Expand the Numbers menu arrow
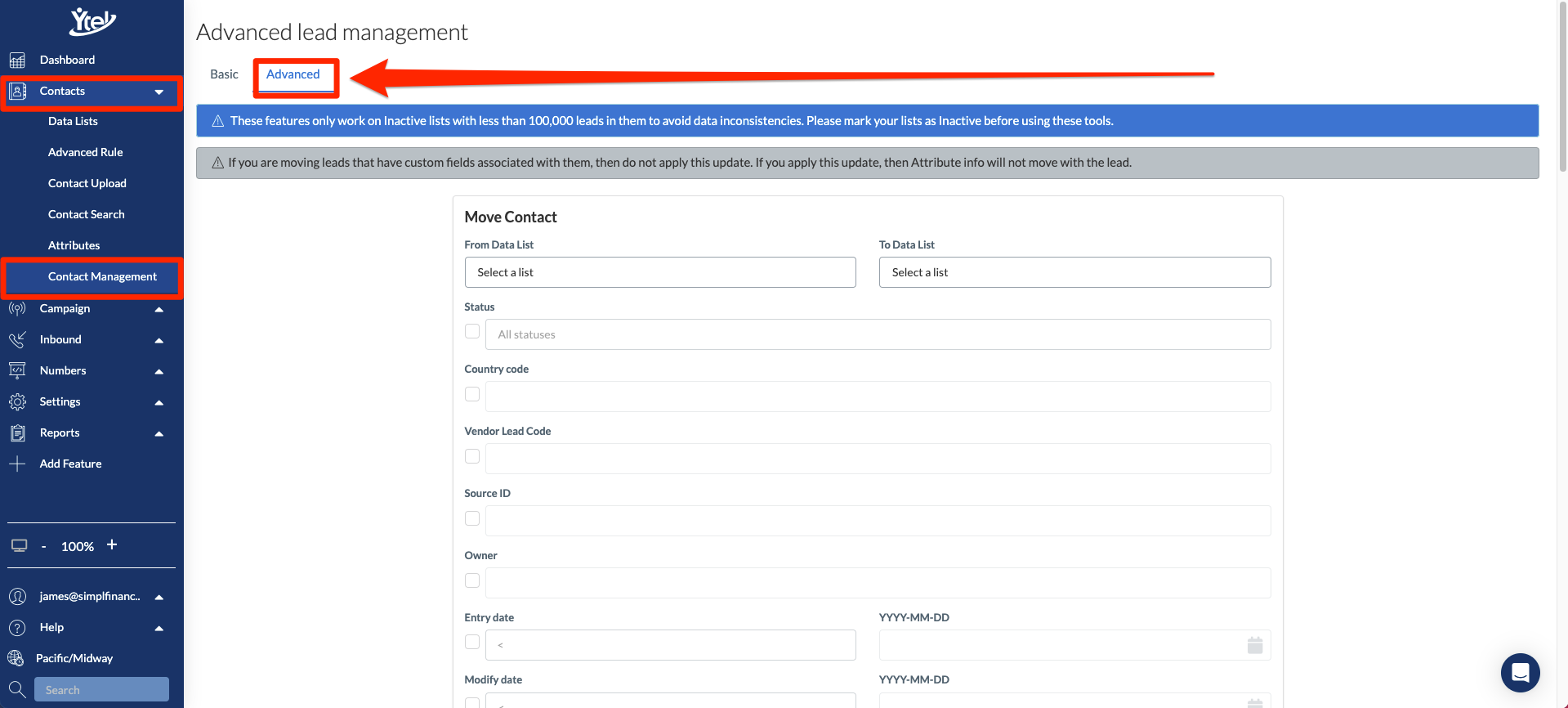The image size is (1568, 708). coord(159,371)
